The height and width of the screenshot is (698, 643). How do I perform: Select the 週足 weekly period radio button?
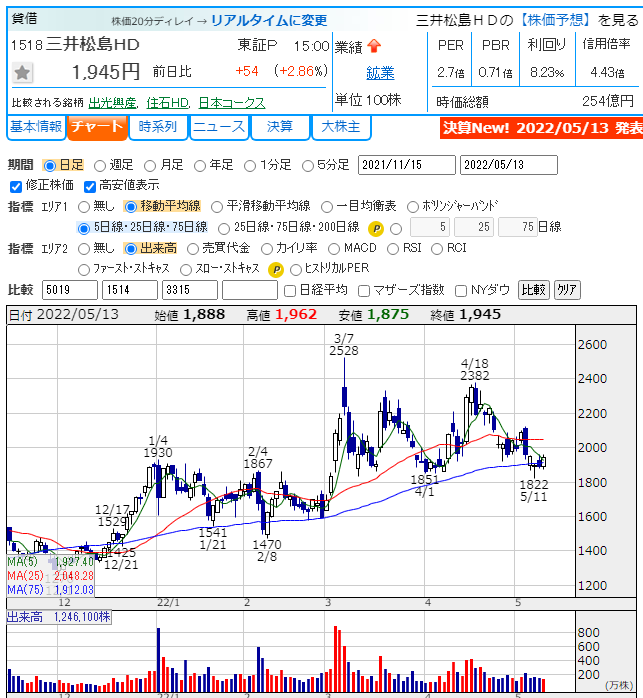point(100,165)
